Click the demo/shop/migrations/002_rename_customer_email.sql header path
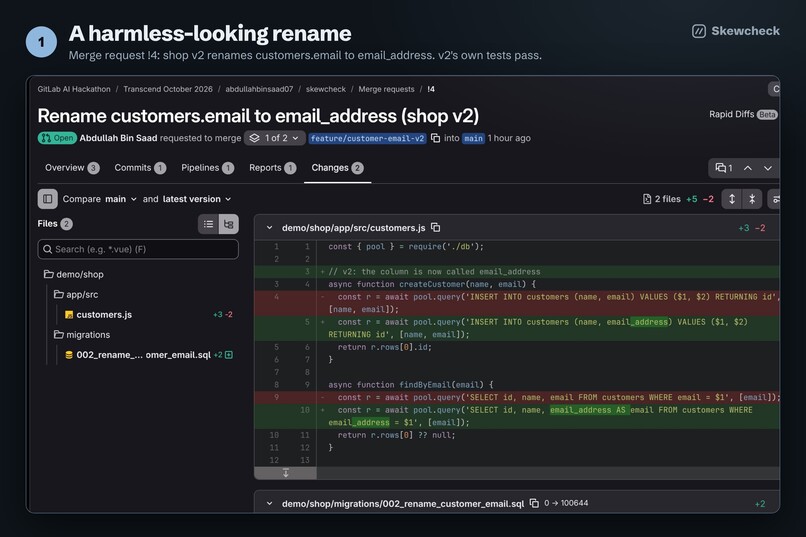This screenshot has width=806, height=537. (402, 504)
